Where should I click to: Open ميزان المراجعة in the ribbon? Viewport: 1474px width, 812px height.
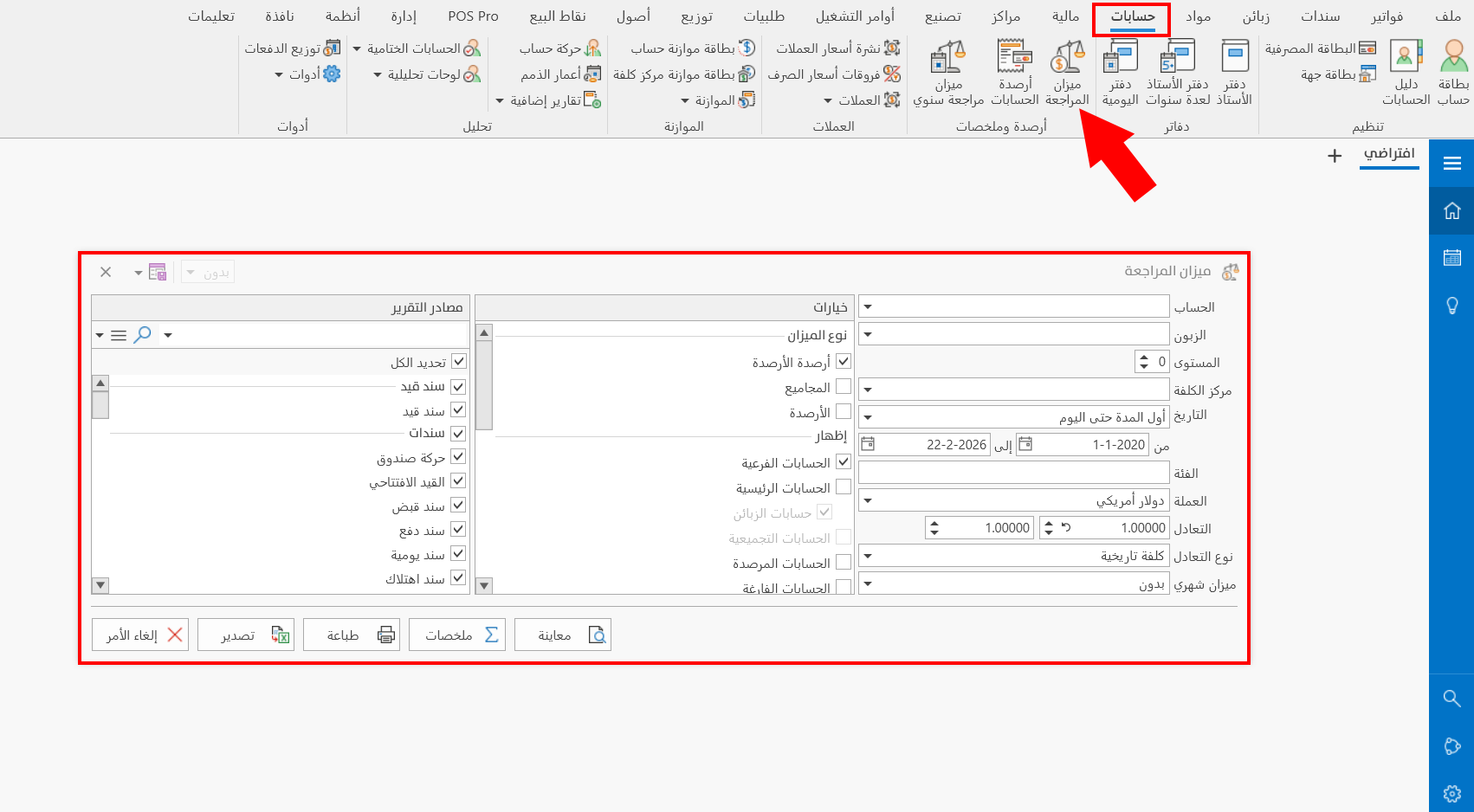coord(1067,73)
